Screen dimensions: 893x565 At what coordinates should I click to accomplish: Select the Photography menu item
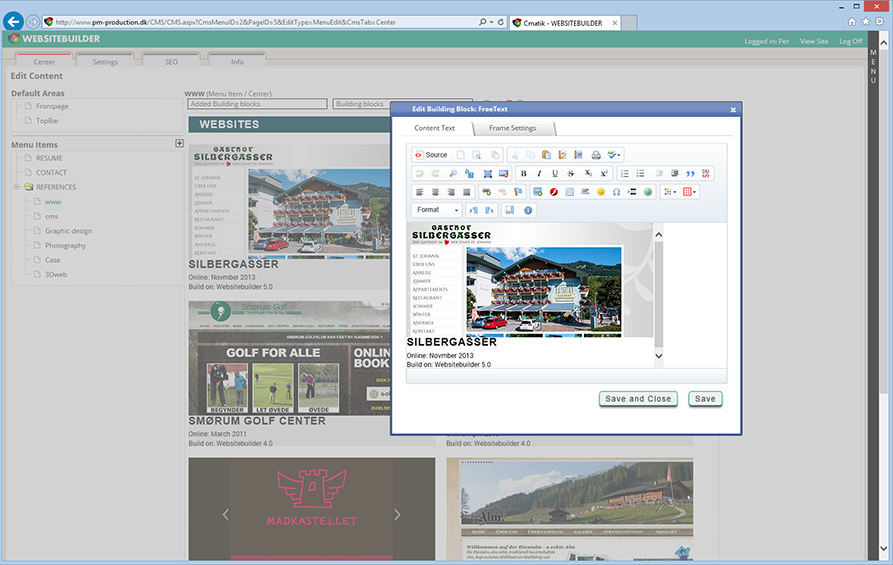[x=65, y=245]
